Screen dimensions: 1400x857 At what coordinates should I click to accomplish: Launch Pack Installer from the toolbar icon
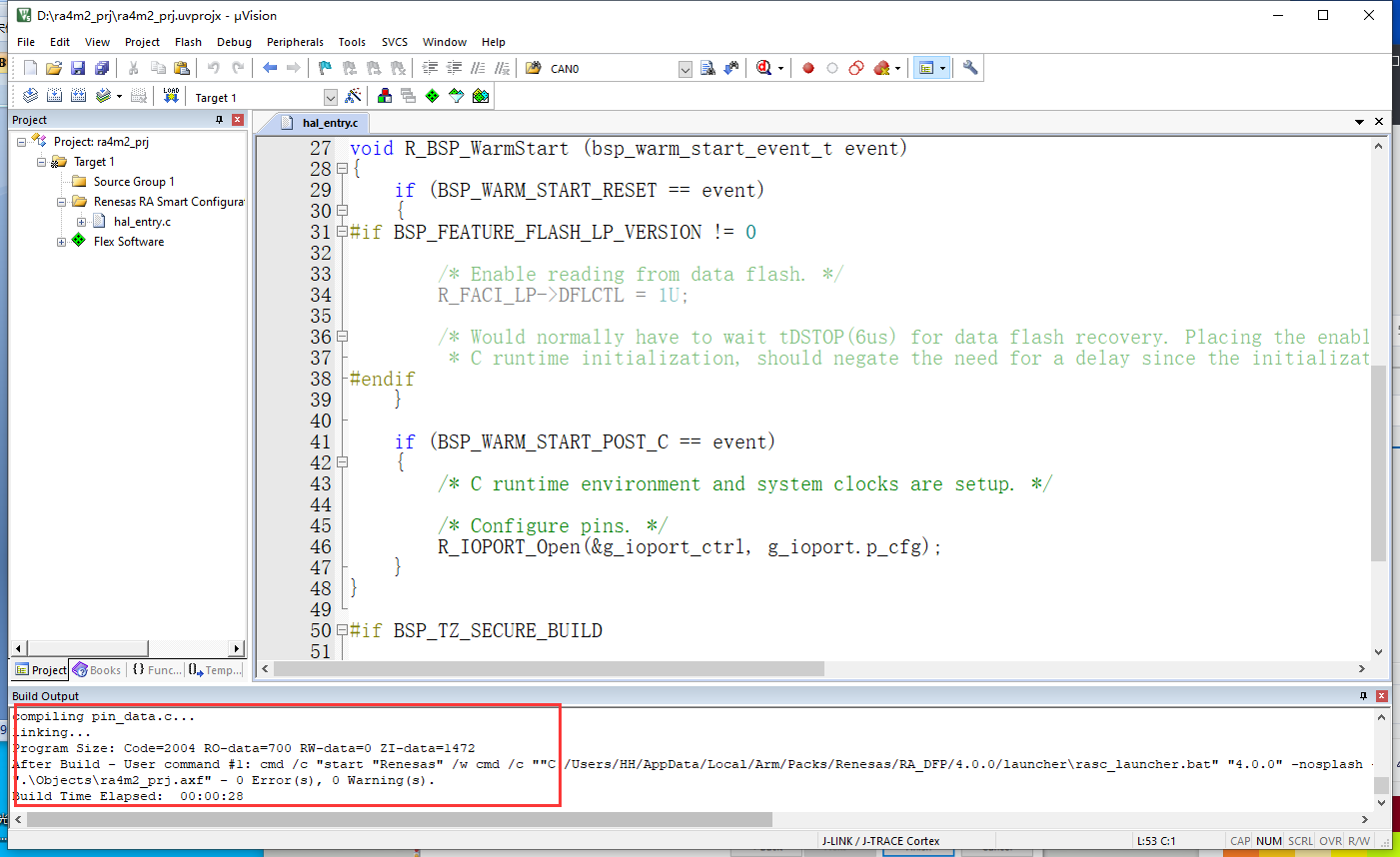481,96
